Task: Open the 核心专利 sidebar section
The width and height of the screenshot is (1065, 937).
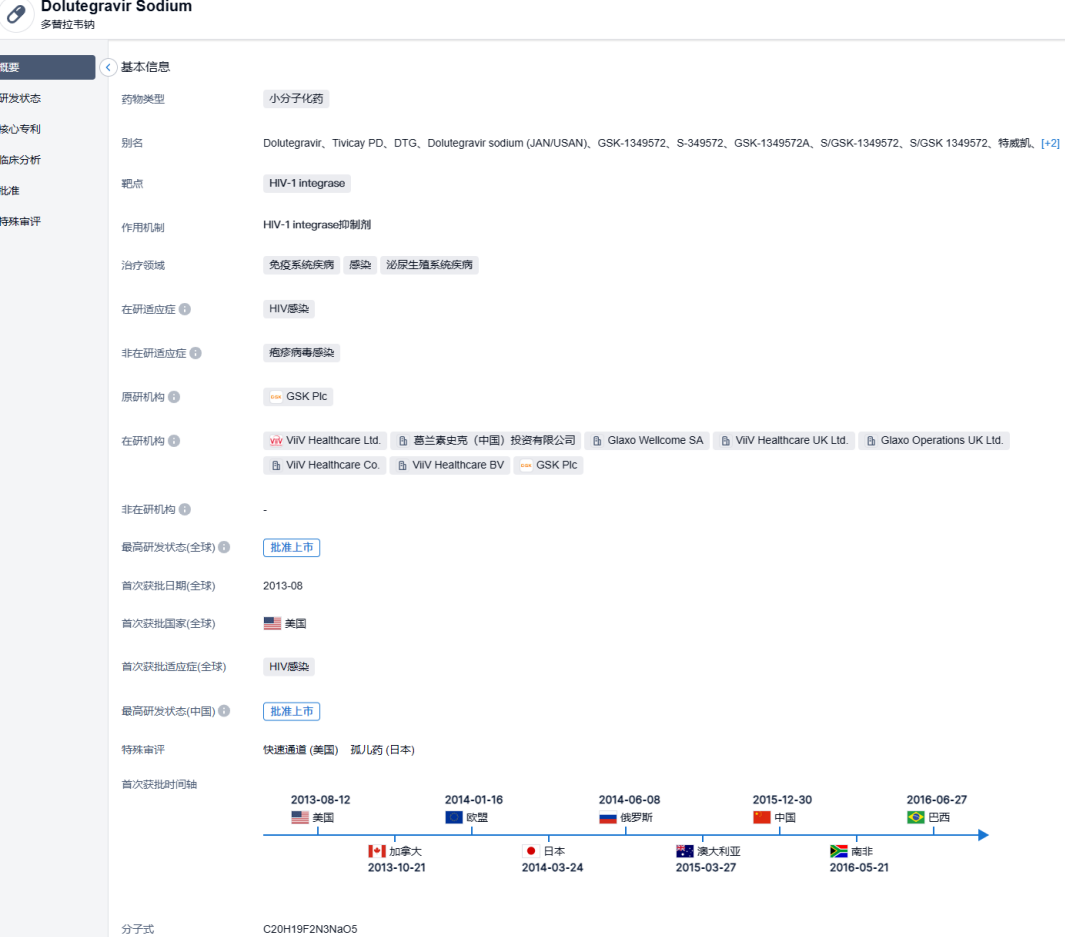Action: 21,129
